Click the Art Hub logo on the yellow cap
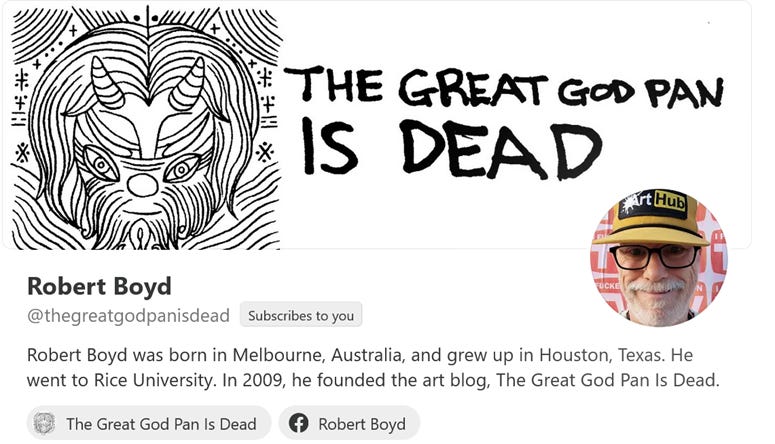The image size is (775, 444). 654,203
